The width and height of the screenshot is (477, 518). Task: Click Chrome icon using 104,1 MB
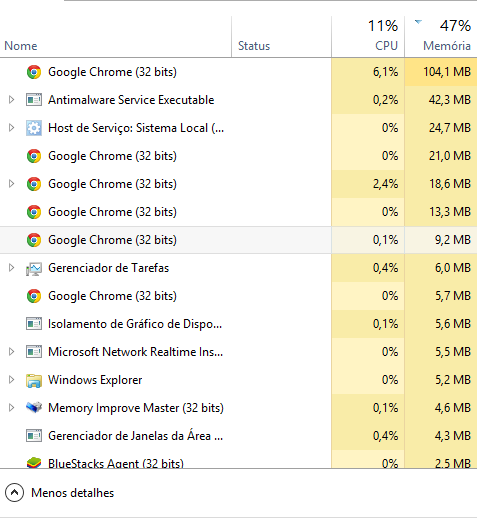click(x=34, y=72)
